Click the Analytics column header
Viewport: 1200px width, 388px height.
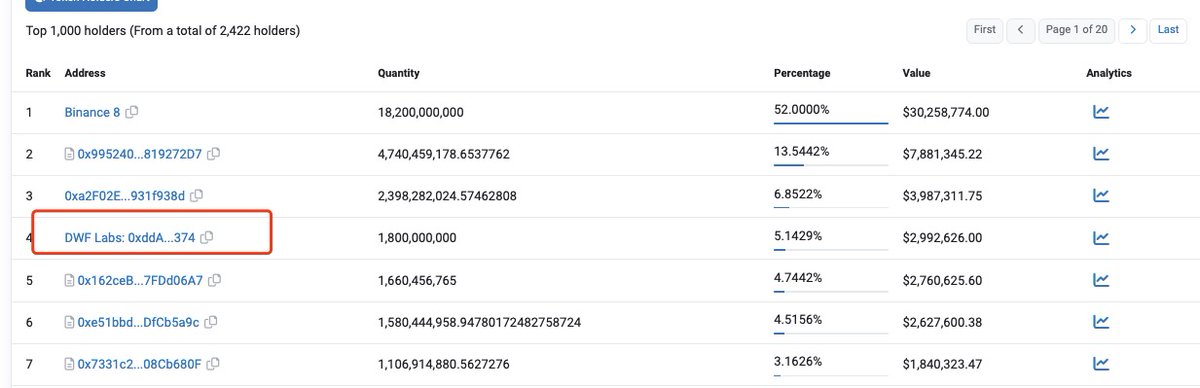pos(1109,73)
